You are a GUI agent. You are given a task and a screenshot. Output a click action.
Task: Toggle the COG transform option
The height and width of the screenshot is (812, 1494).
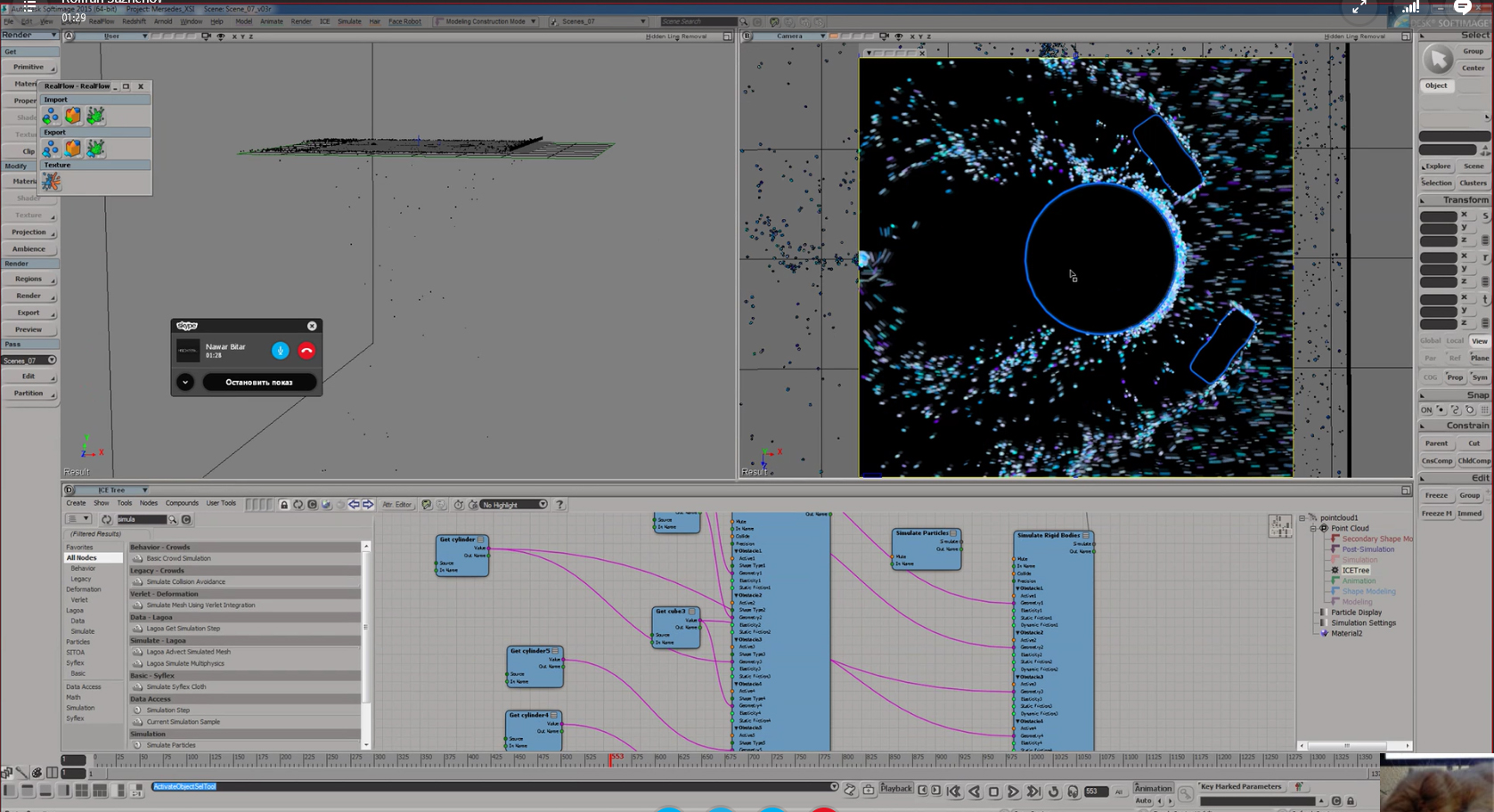1430,378
